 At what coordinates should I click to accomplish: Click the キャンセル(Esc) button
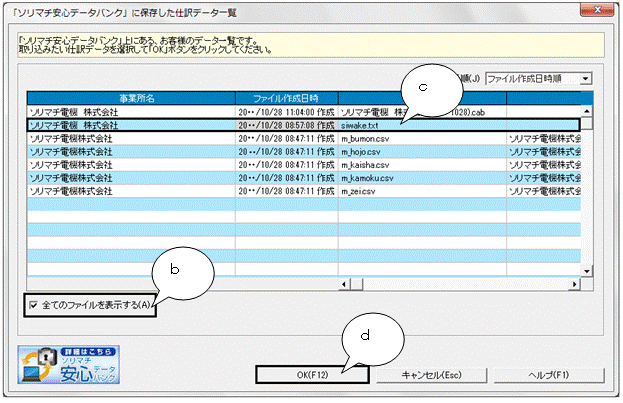[x=431, y=375]
